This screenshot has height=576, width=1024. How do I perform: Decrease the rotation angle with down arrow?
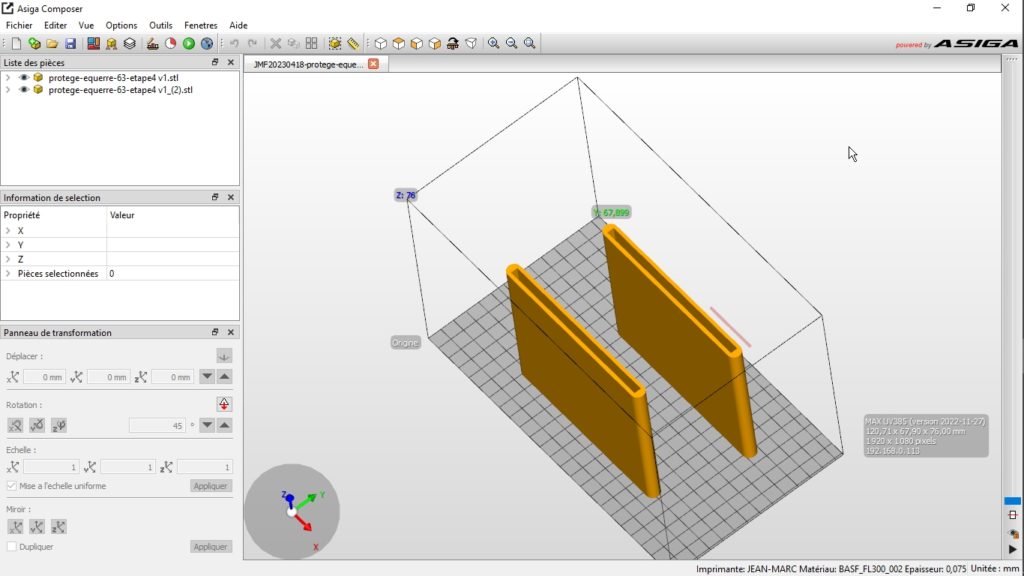(207, 425)
